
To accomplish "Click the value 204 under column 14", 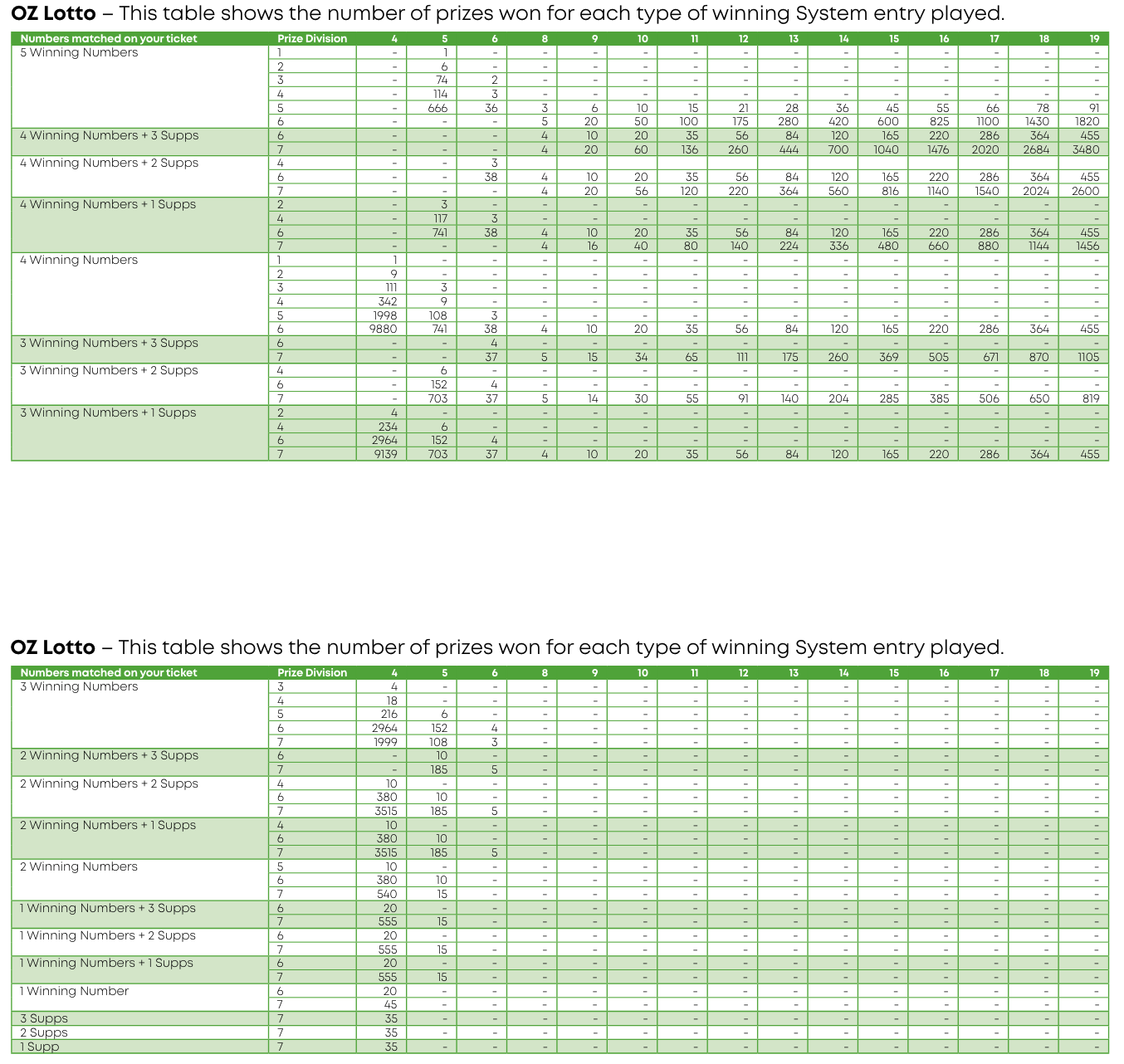I will click(x=839, y=398).
